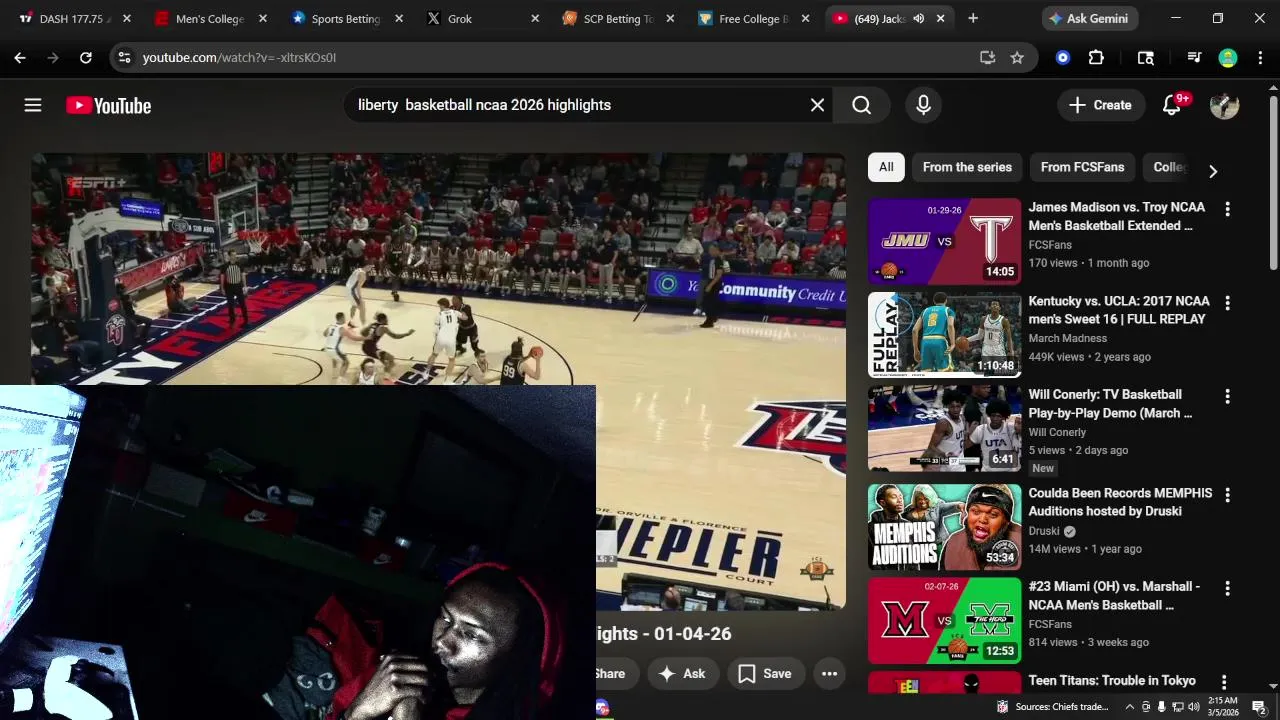Open Will Conerly play-by-play demo thumbnail
1280x720 pixels.
pos(944,429)
